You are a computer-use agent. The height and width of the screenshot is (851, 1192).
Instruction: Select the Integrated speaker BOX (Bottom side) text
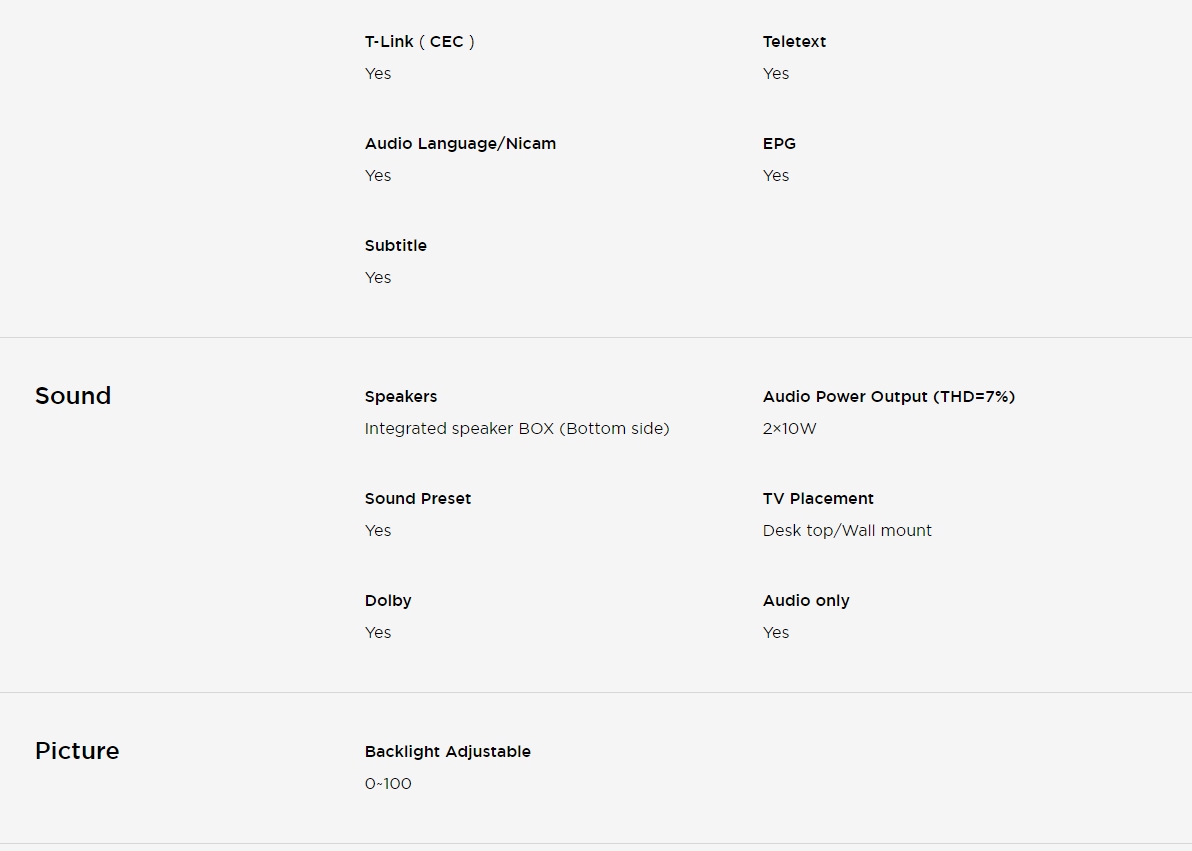point(516,429)
